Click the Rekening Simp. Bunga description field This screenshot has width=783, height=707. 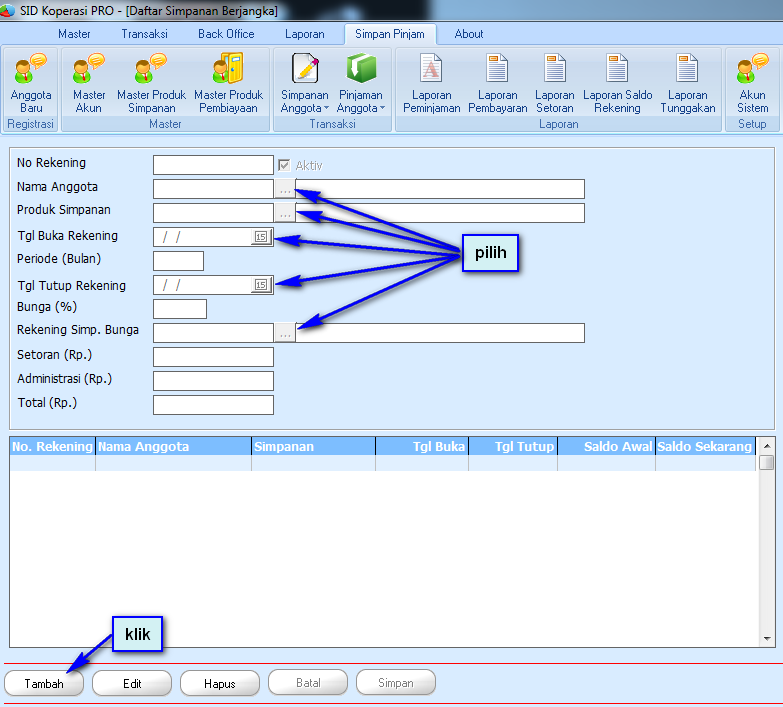pyautogui.click(x=440, y=333)
